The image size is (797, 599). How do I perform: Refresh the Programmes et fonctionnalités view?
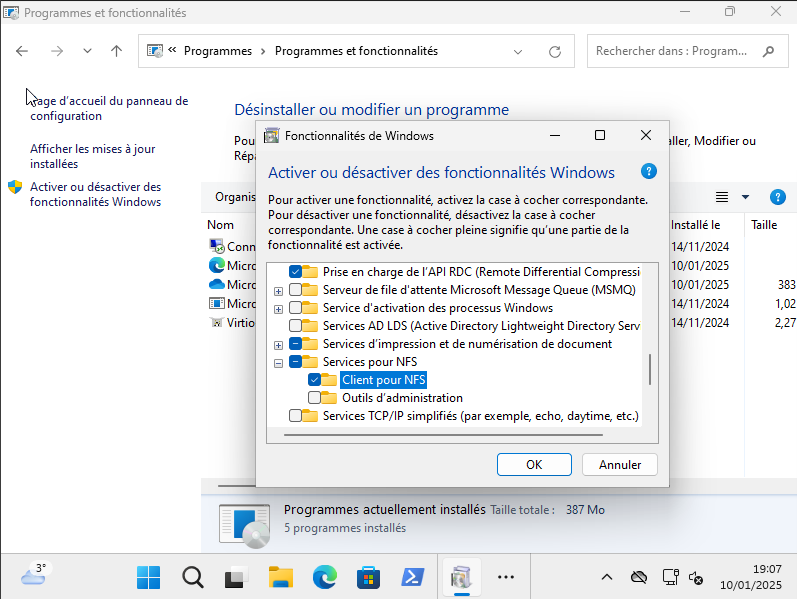tap(555, 51)
